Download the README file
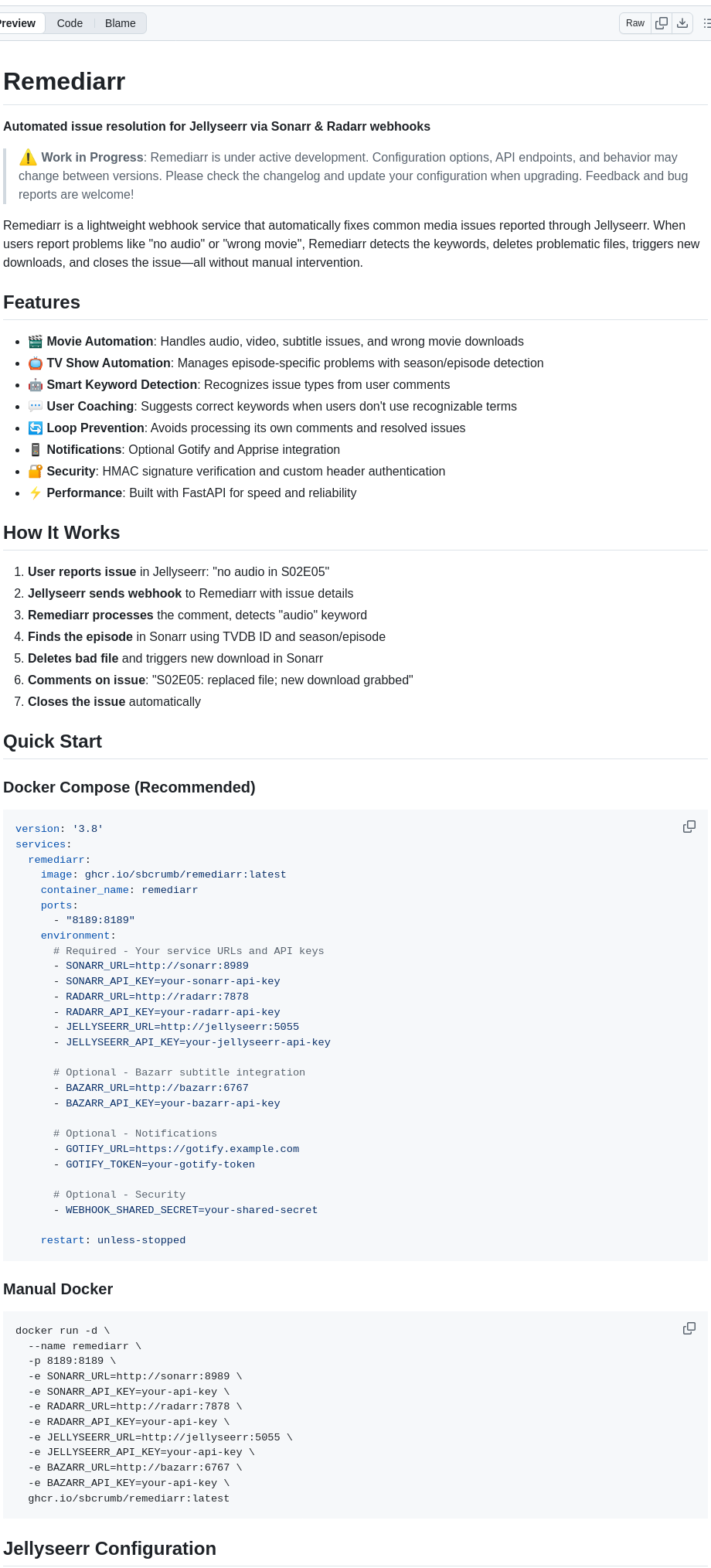The height and width of the screenshot is (1568, 711). (x=682, y=23)
